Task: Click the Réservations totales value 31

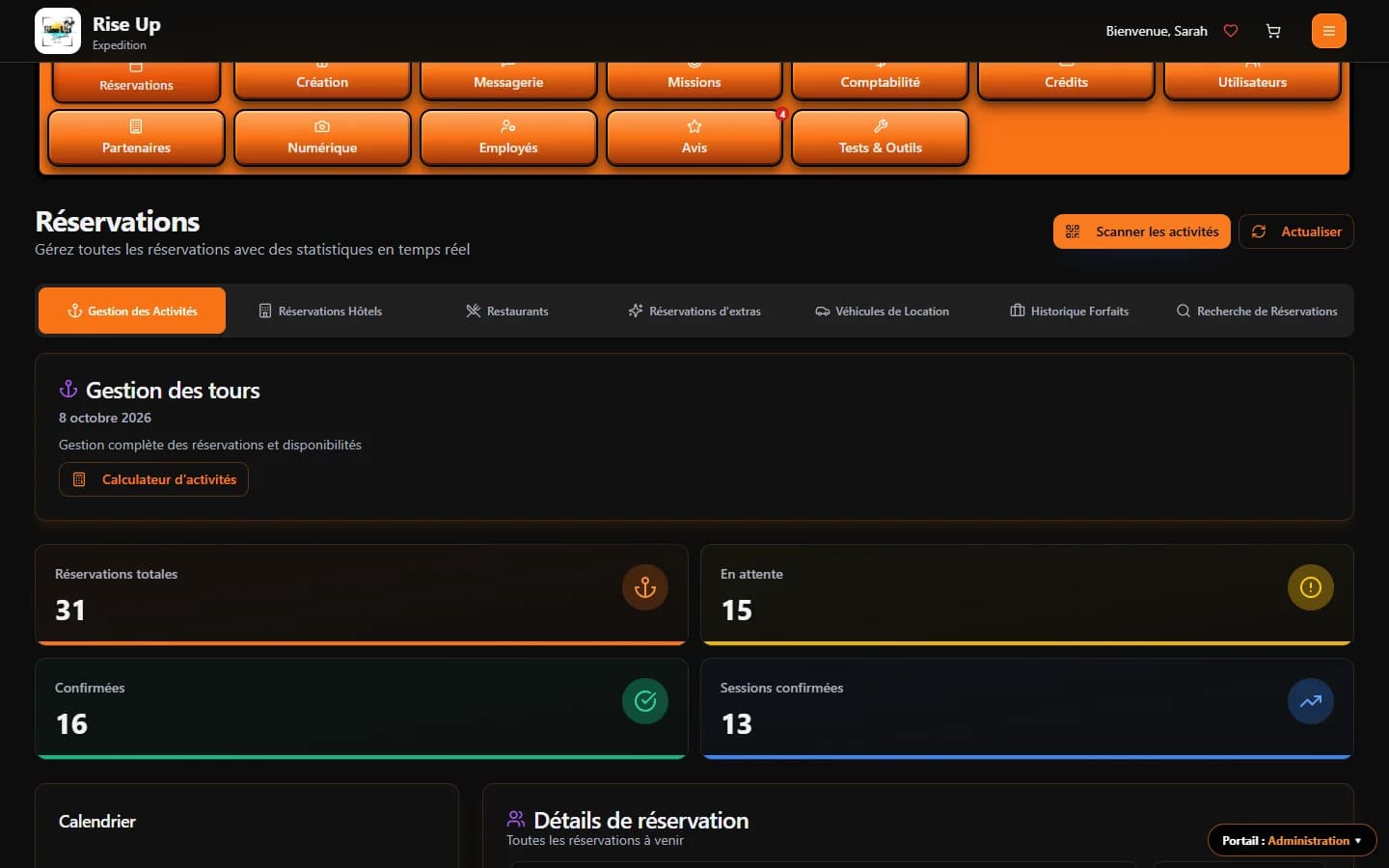Action: pyautogui.click(x=70, y=610)
